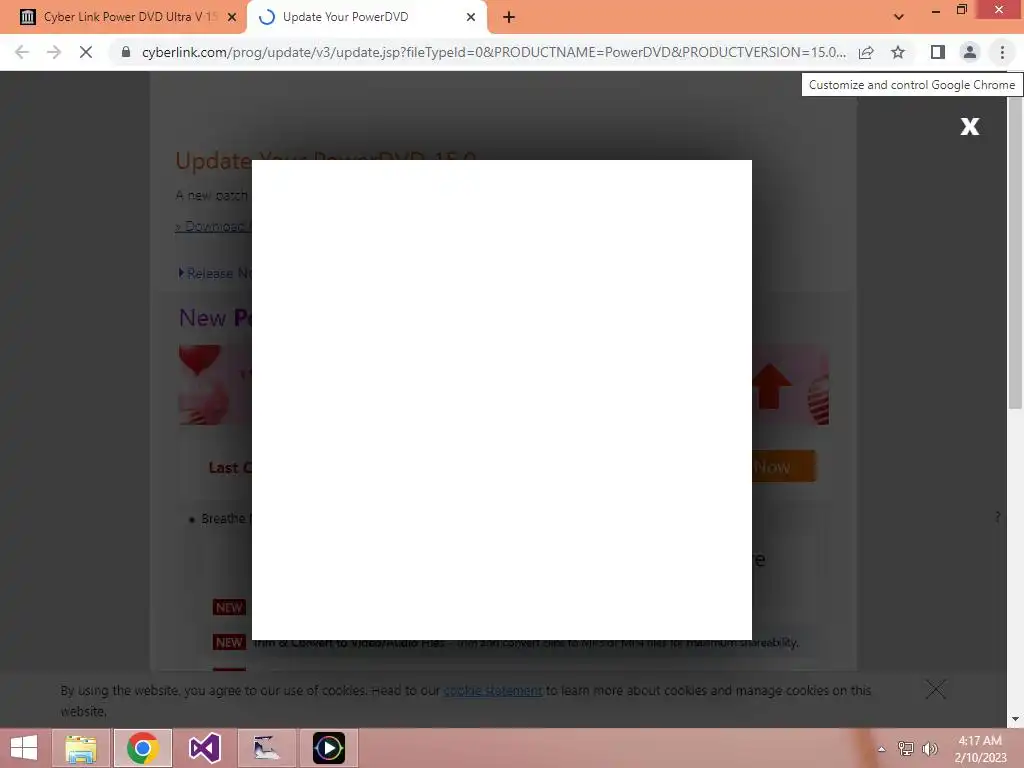The image size is (1024, 768).
Task: Open a new browser tab
Action: tap(509, 18)
